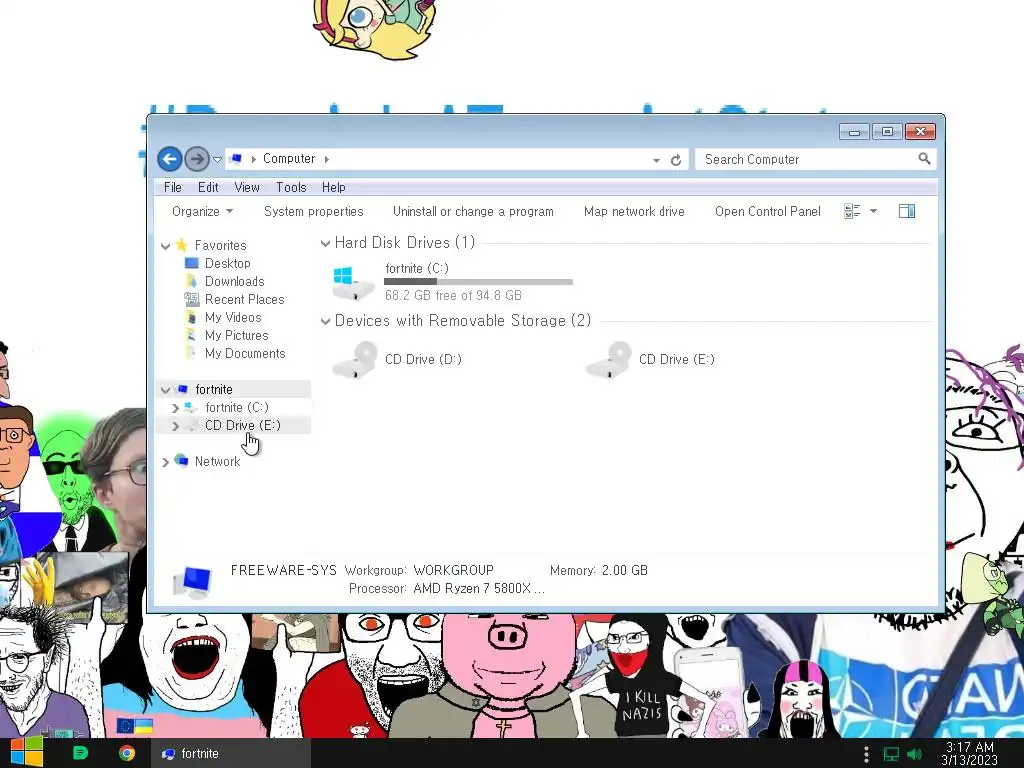Open Downloads in Favorites
The height and width of the screenshot is (768, 1024).
click(x=234, y=281)
